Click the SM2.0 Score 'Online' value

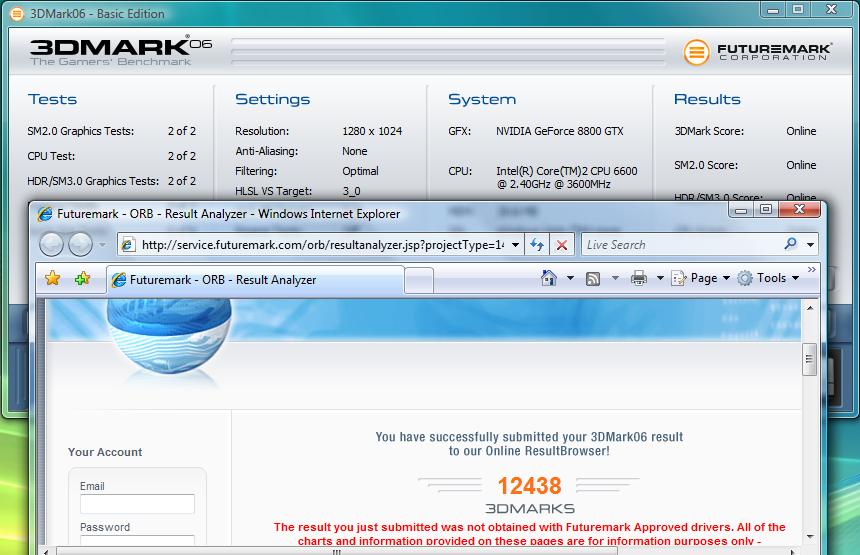(801, 165)
